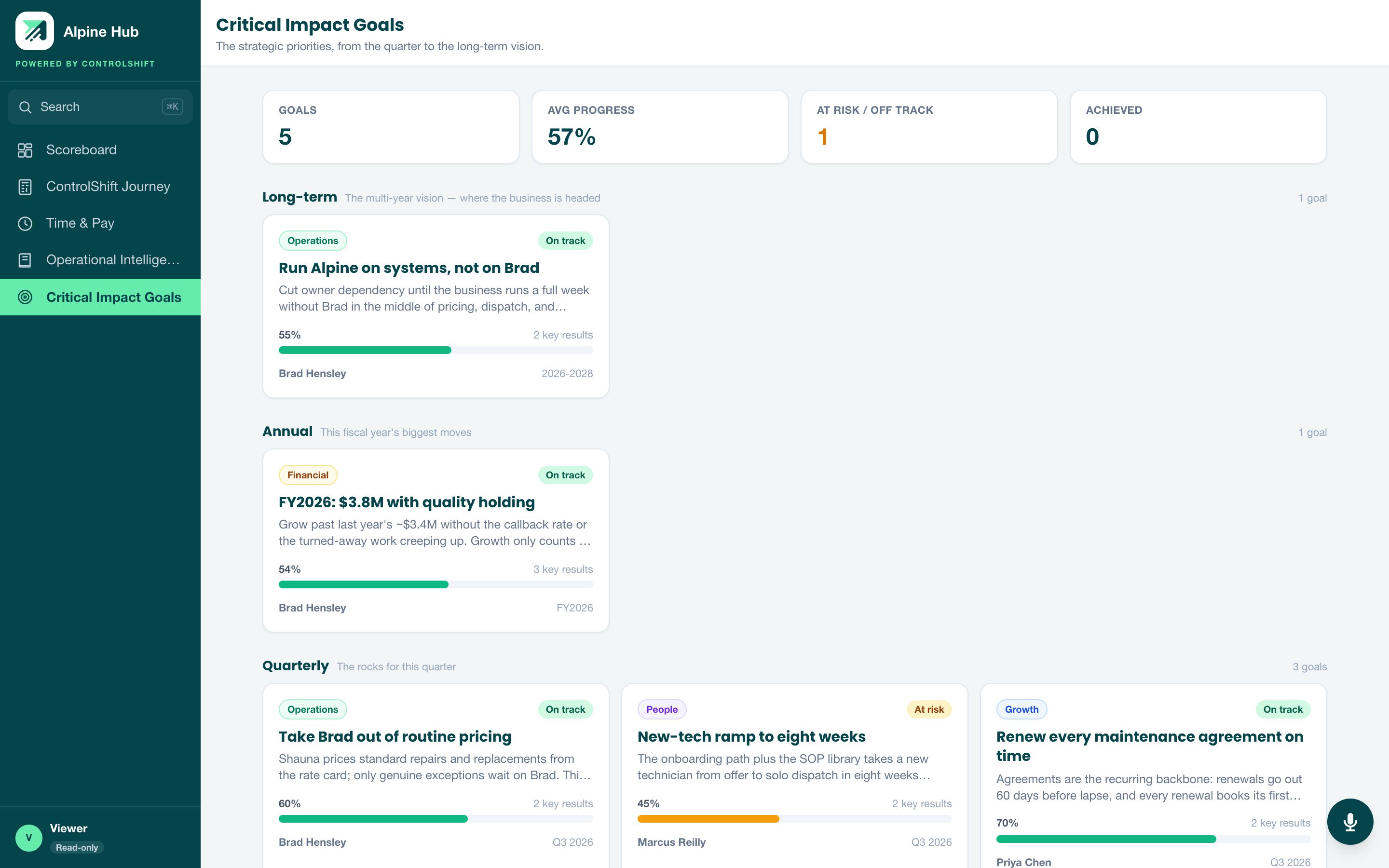
Task: Click the Alpine Hub title text
Action: (101, 31)
